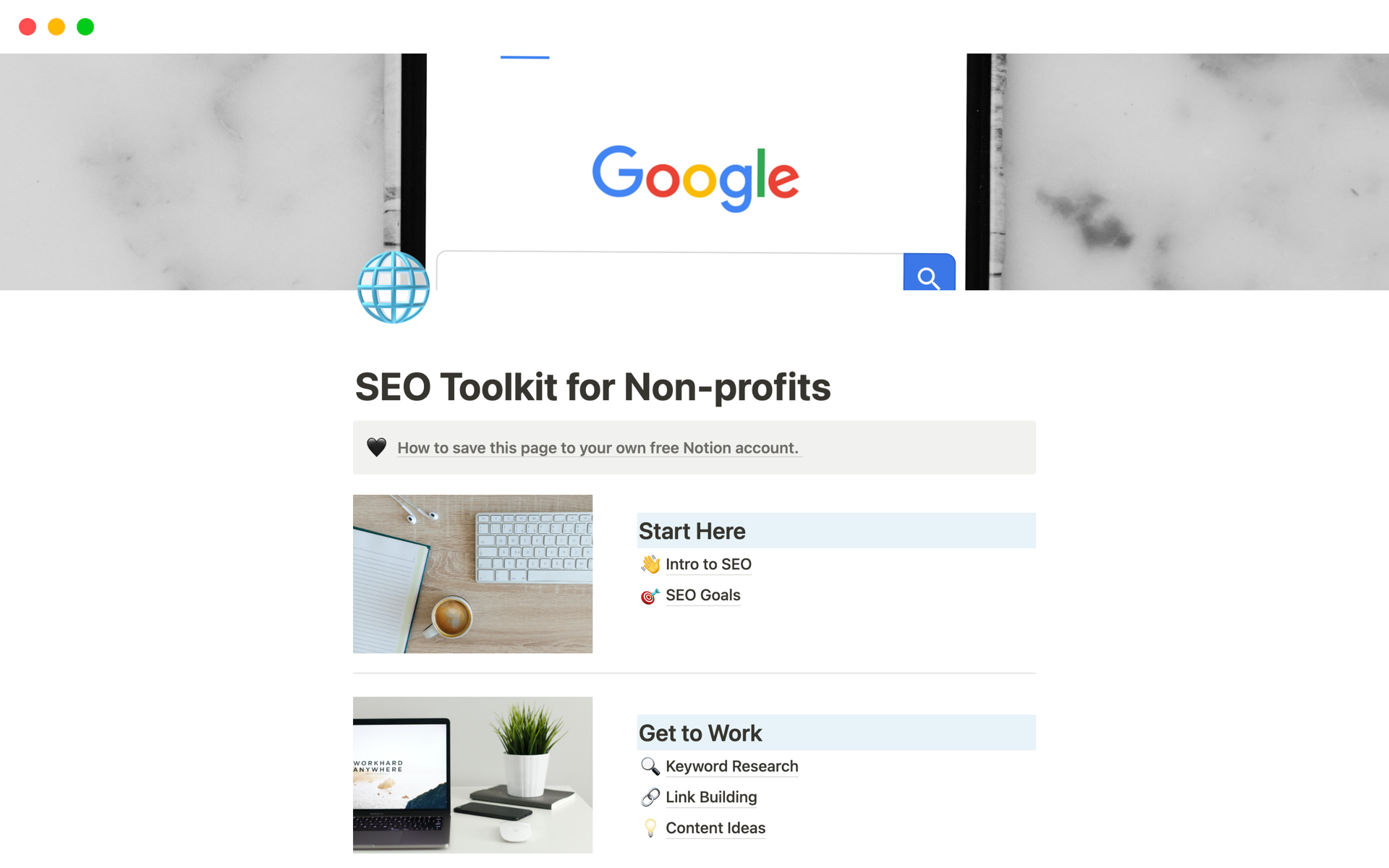Click the Link Building icon
The height and width of the screenshot is (868, 1389).
[649, 796]
